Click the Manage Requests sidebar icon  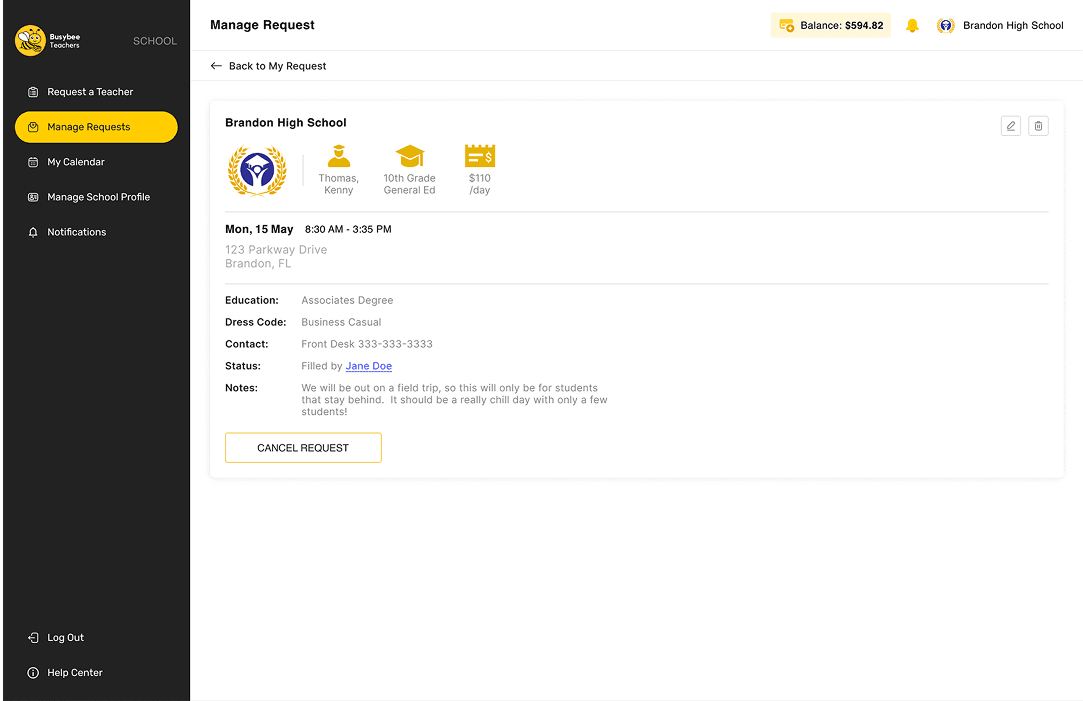[34, 127]
